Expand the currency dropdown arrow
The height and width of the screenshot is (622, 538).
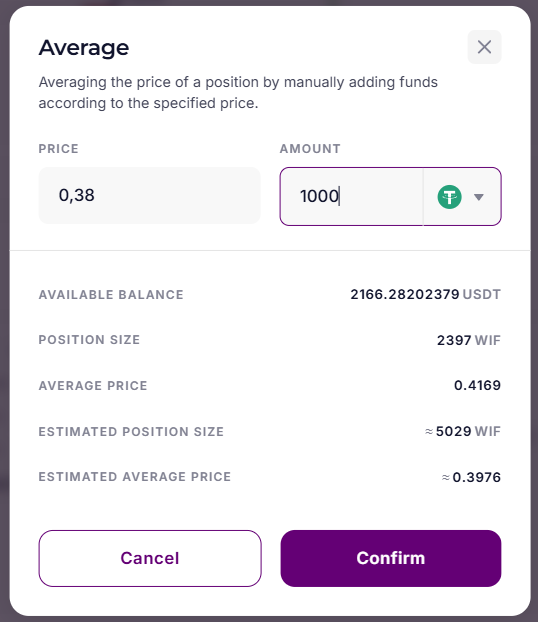pos(479,197)
